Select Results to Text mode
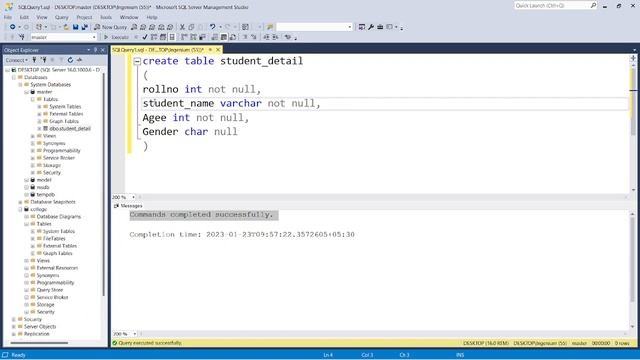This screenshot has height=360, width=640. coord(215,37)
